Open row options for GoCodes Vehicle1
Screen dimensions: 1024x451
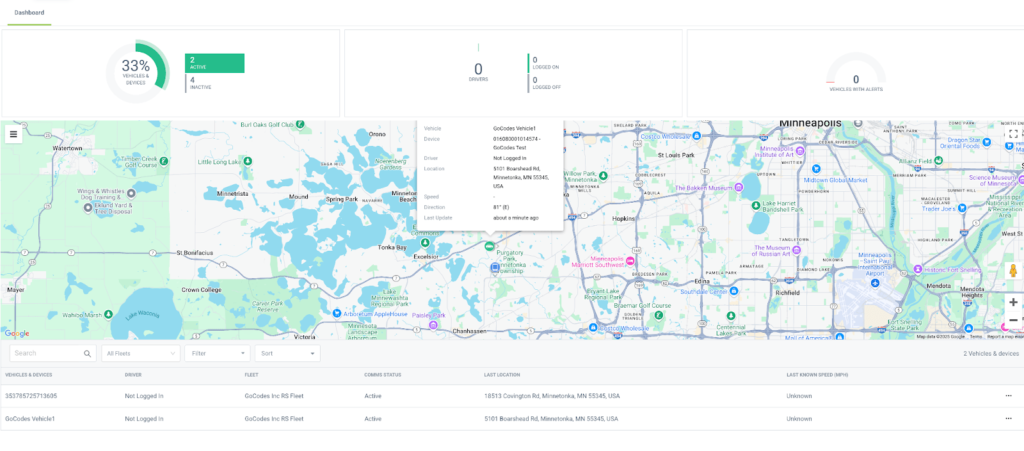1010,418
